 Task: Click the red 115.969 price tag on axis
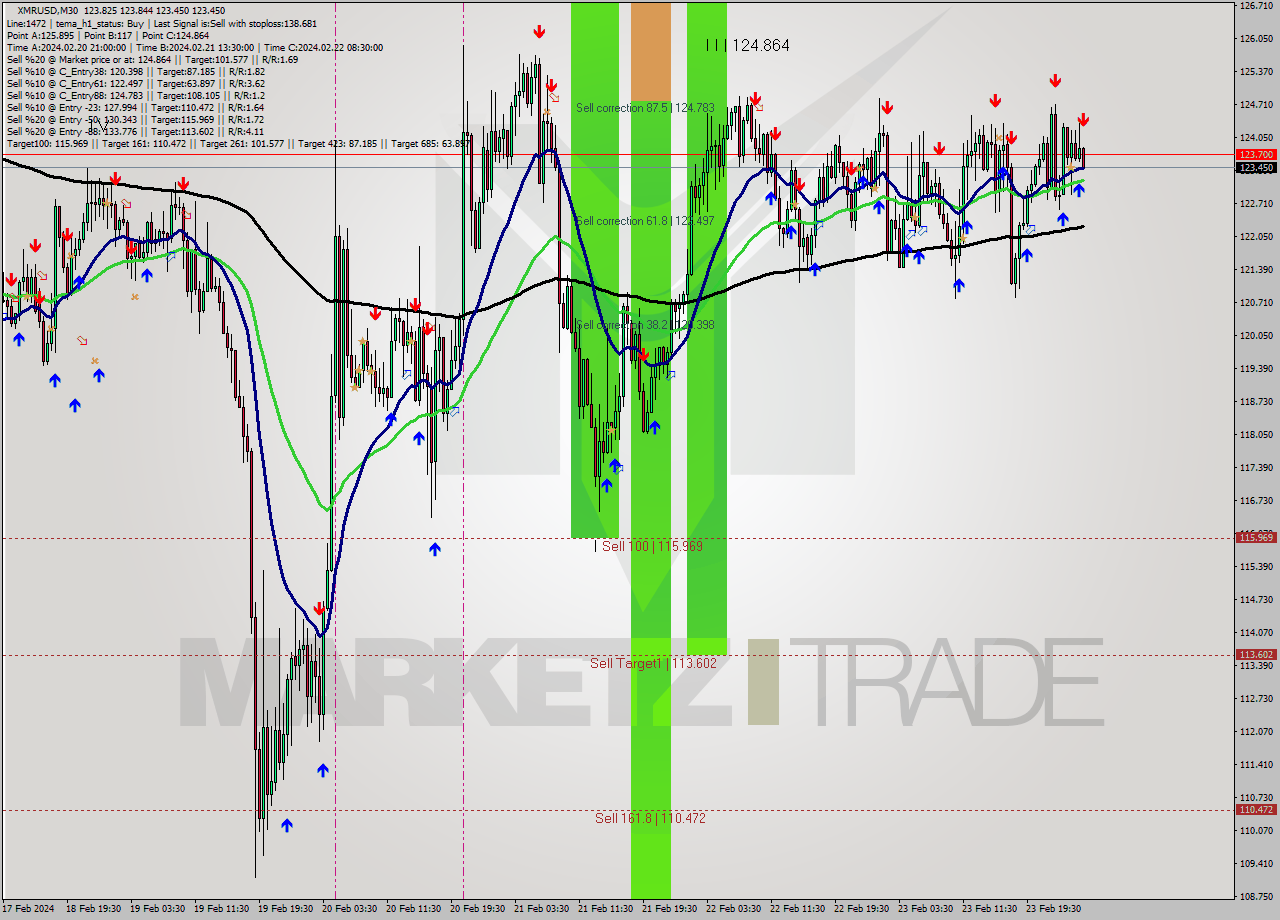1256,537
